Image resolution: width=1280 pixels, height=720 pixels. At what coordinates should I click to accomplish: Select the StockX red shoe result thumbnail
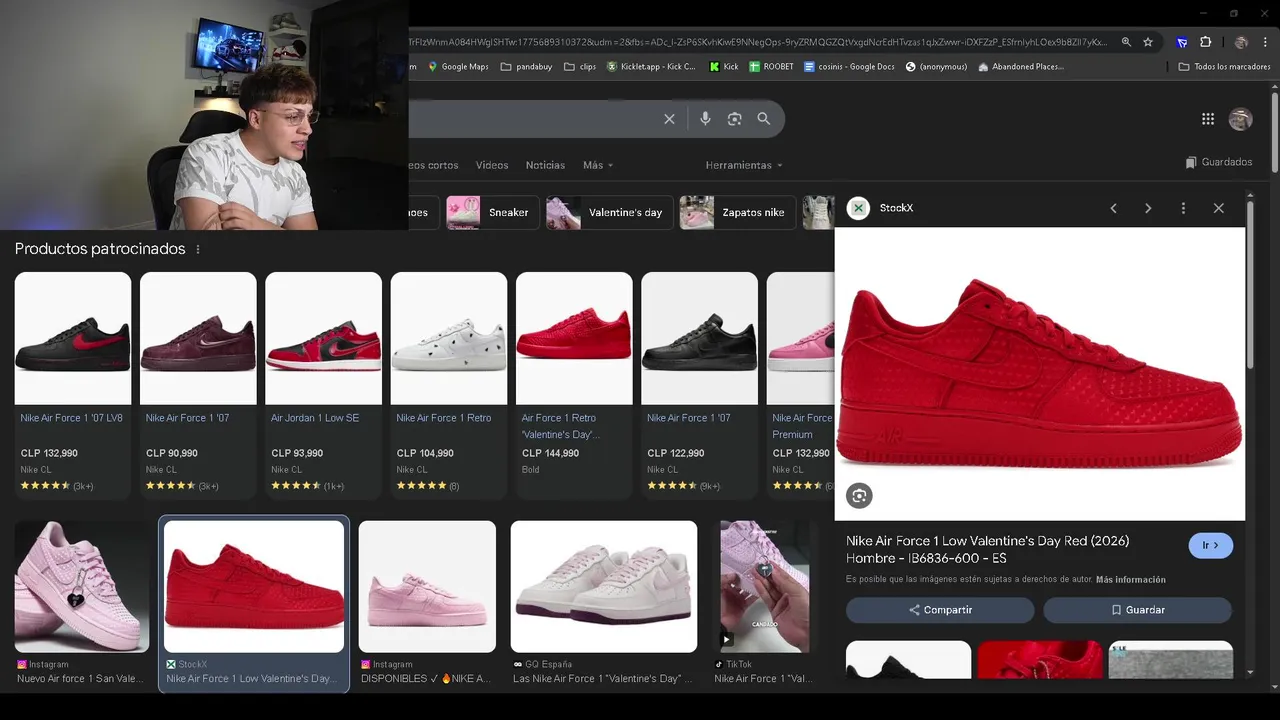(x=254, y=587)
